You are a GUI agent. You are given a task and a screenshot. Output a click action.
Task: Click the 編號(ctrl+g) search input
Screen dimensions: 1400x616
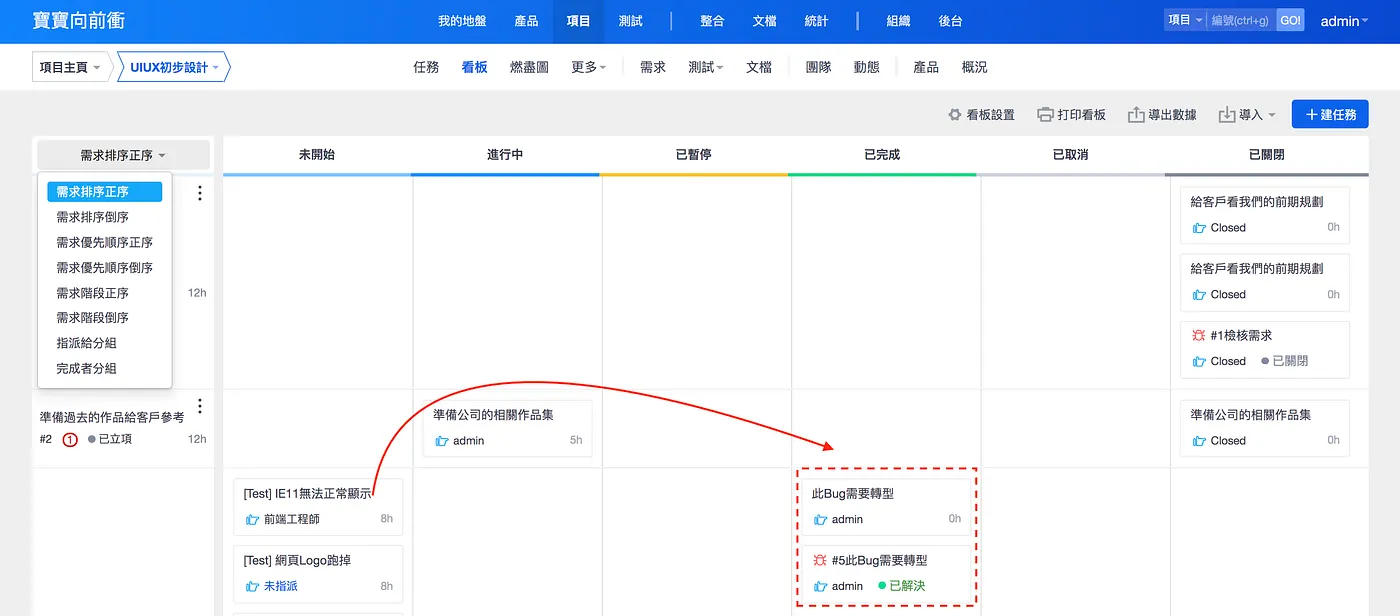(x=1240, y=20)
